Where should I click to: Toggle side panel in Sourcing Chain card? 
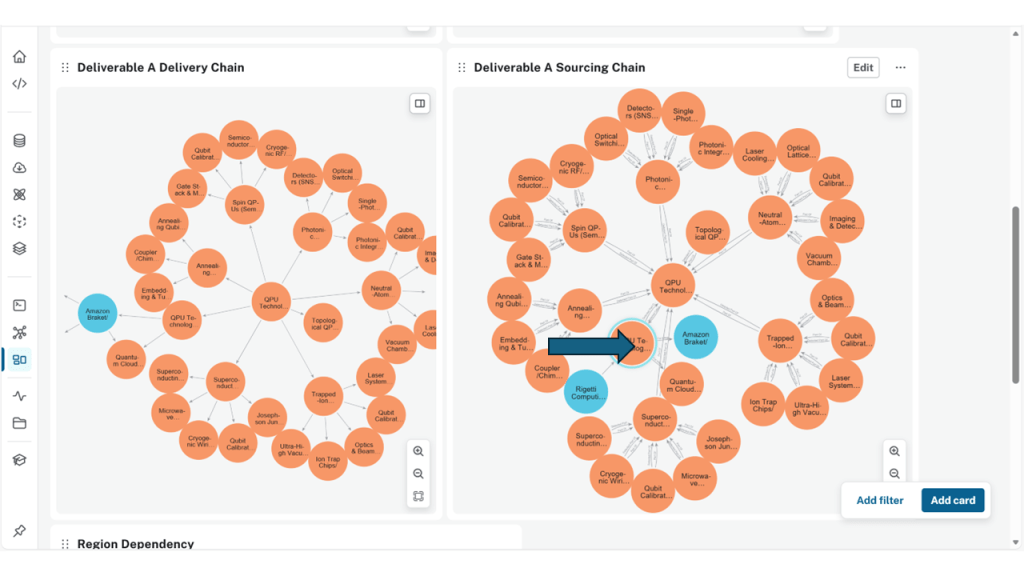(x=896, y=103)
